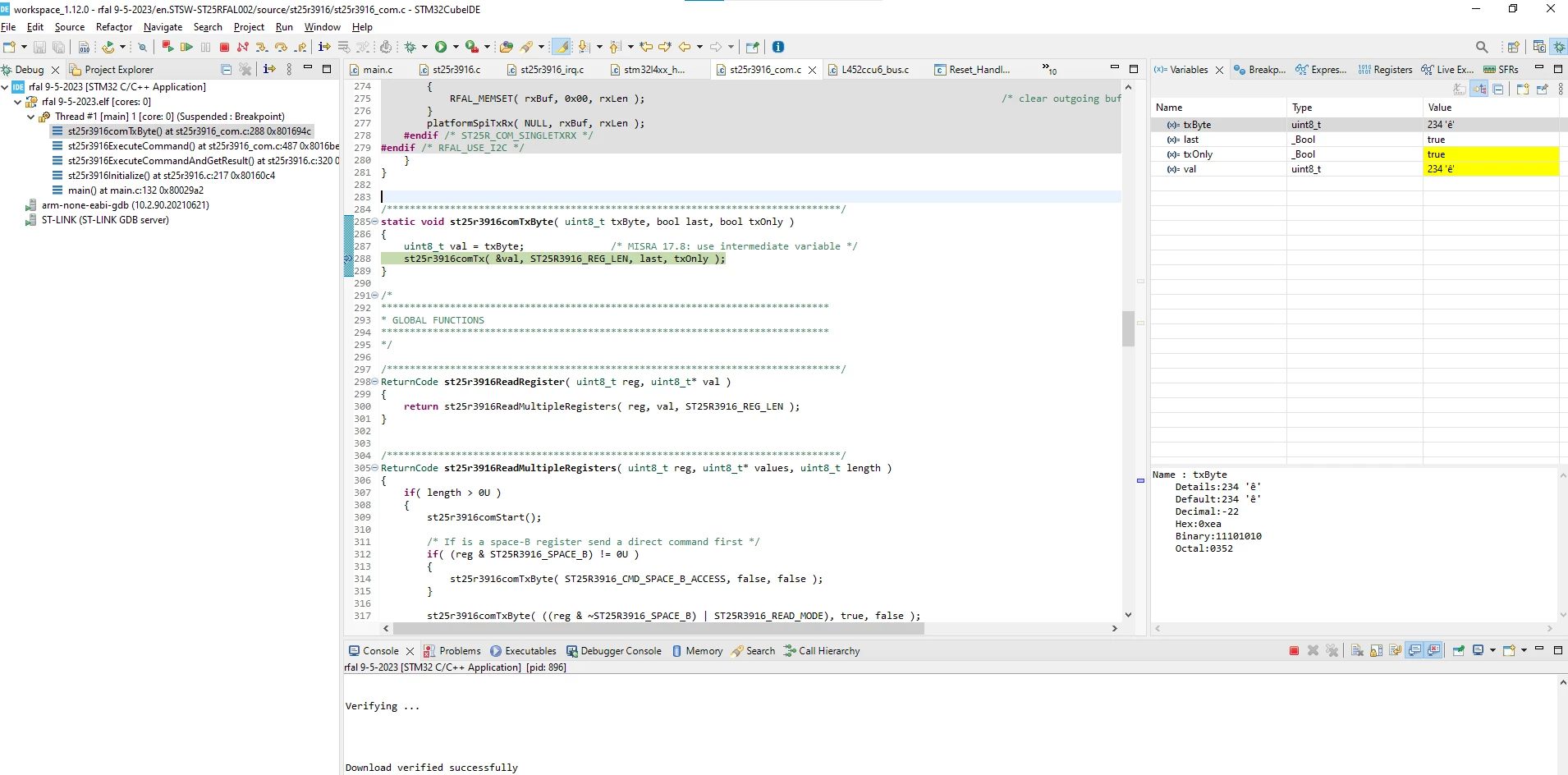Click the Suspend debug icon

point(205,47)
